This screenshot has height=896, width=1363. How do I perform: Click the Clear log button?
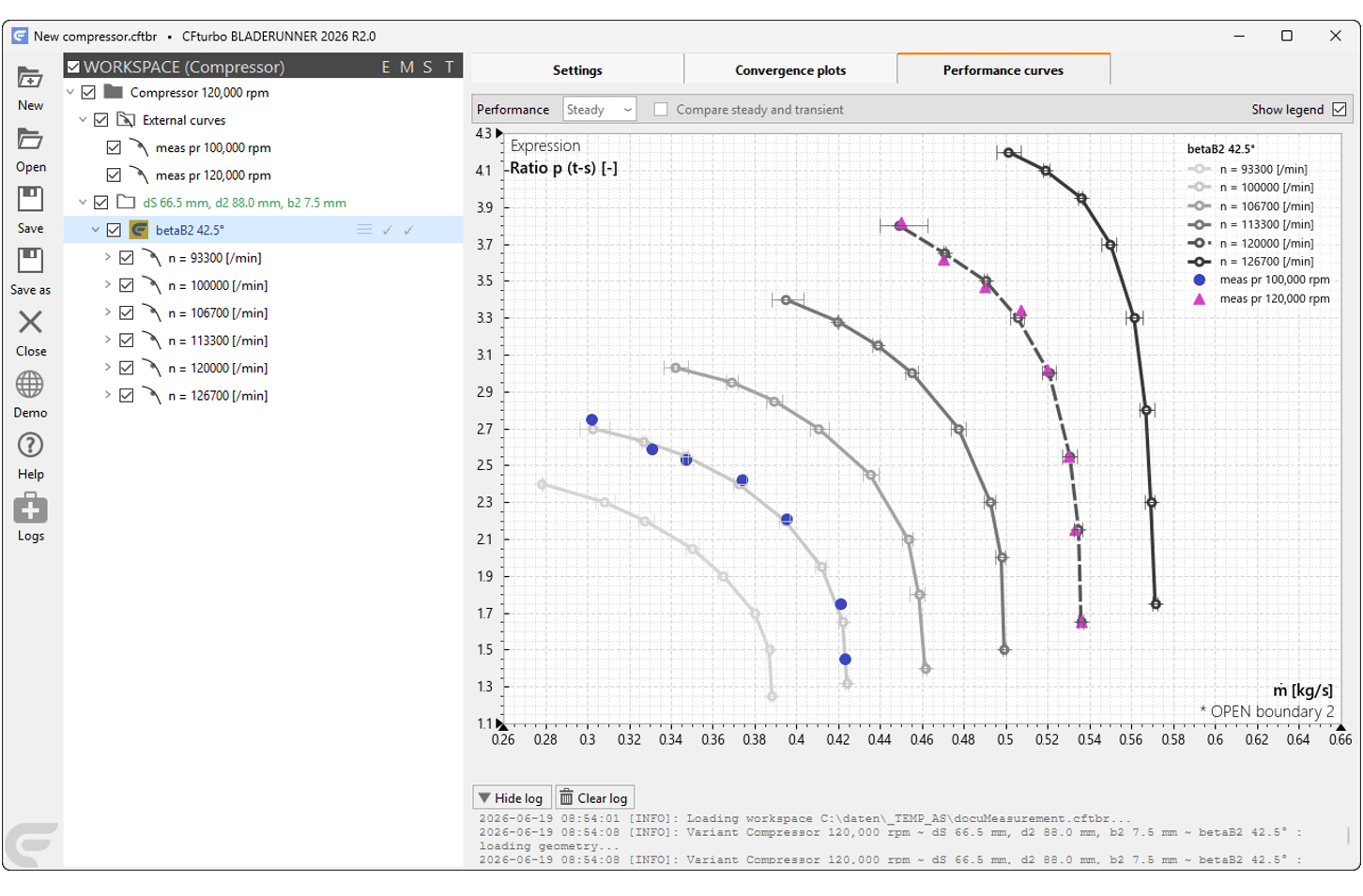coord(594,797)
